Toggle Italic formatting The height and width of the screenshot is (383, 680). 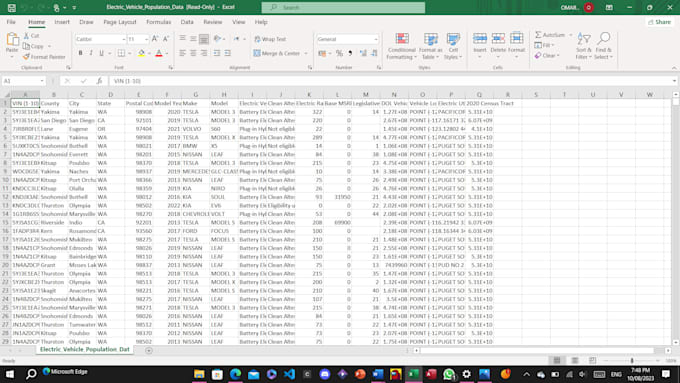coord(91,53)
